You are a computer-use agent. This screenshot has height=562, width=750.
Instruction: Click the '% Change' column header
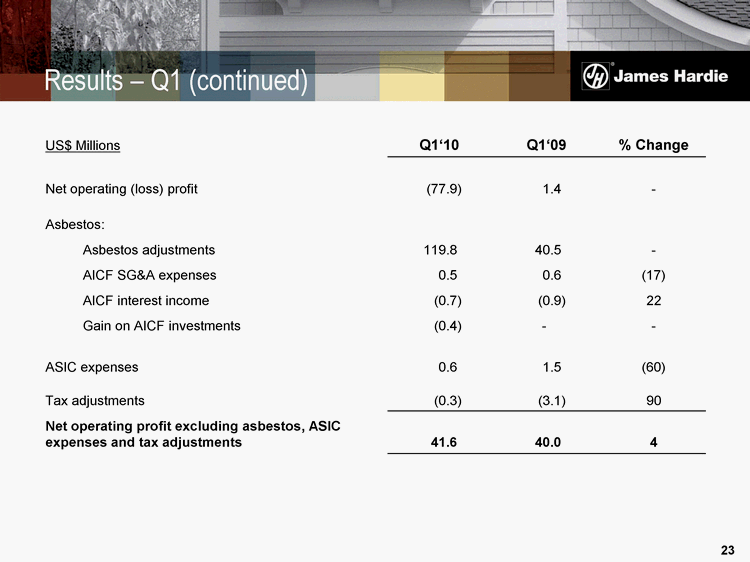[653, 145]
